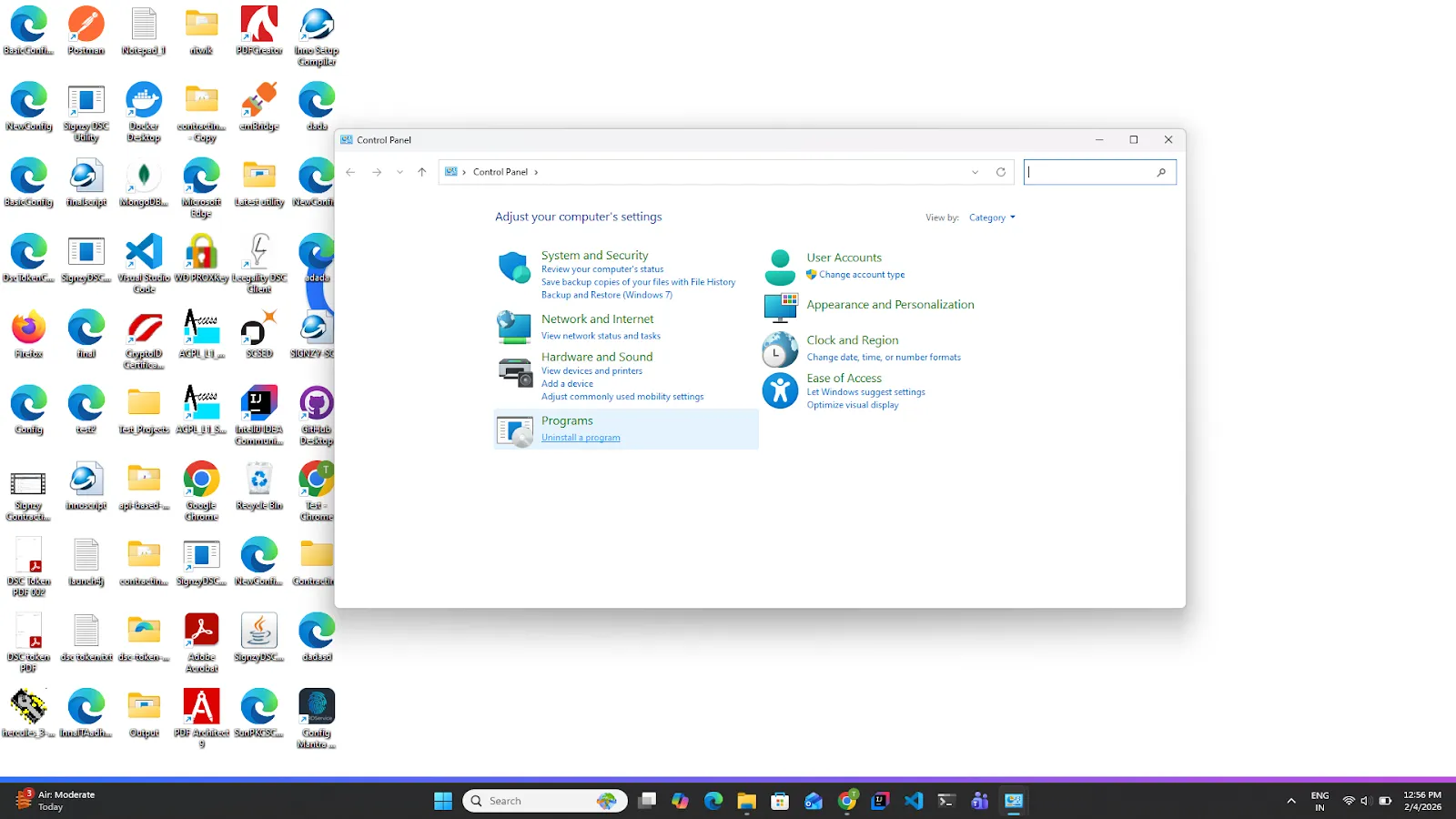Go back using the back arrow
Viewport: 1456px width, 819px height.
(350, 172)
